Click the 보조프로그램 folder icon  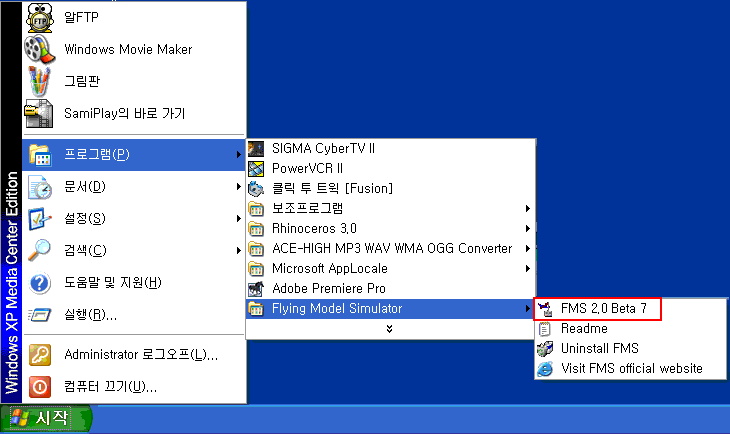click(256, 209)
